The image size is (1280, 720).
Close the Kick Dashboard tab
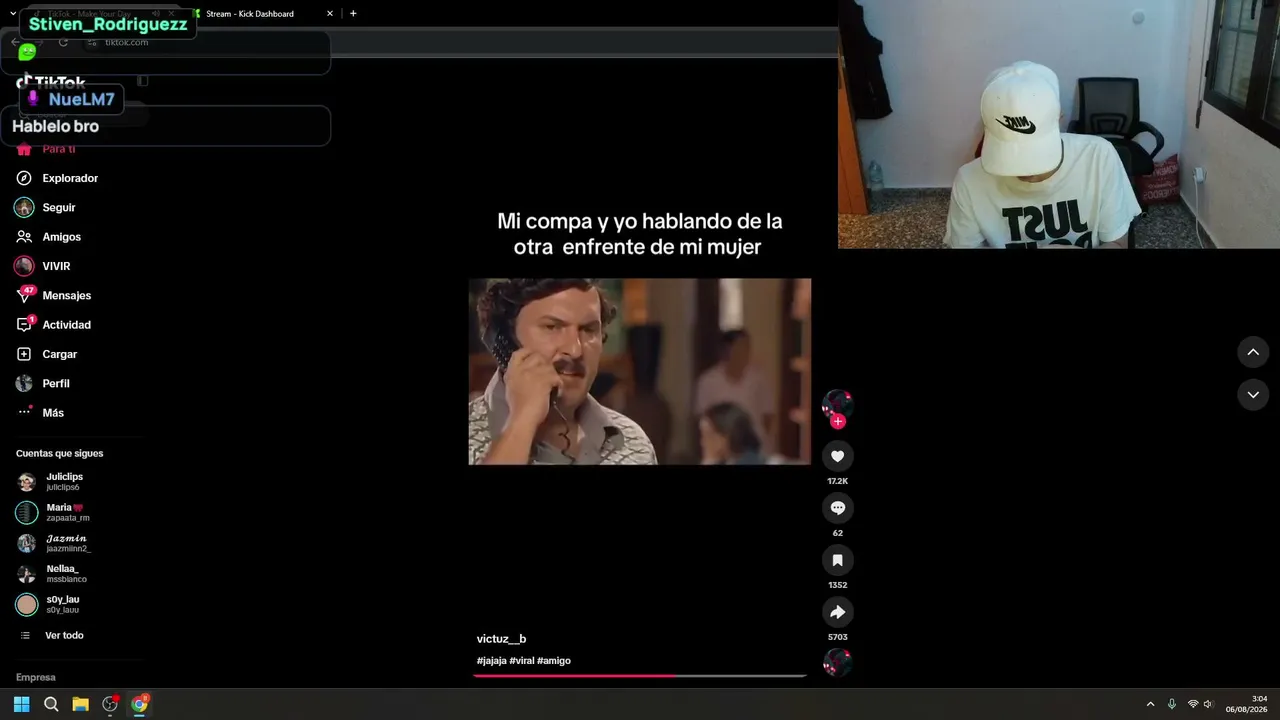330,14
